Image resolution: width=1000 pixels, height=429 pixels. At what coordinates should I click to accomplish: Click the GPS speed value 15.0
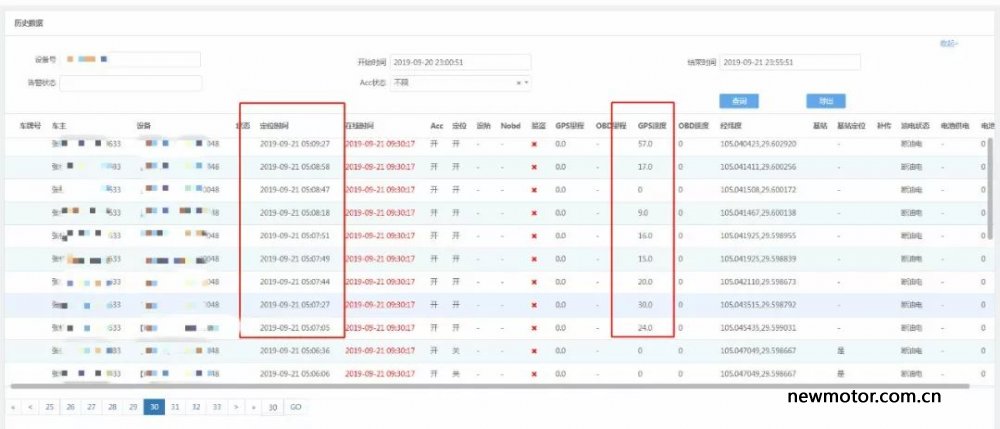(645, 259)
